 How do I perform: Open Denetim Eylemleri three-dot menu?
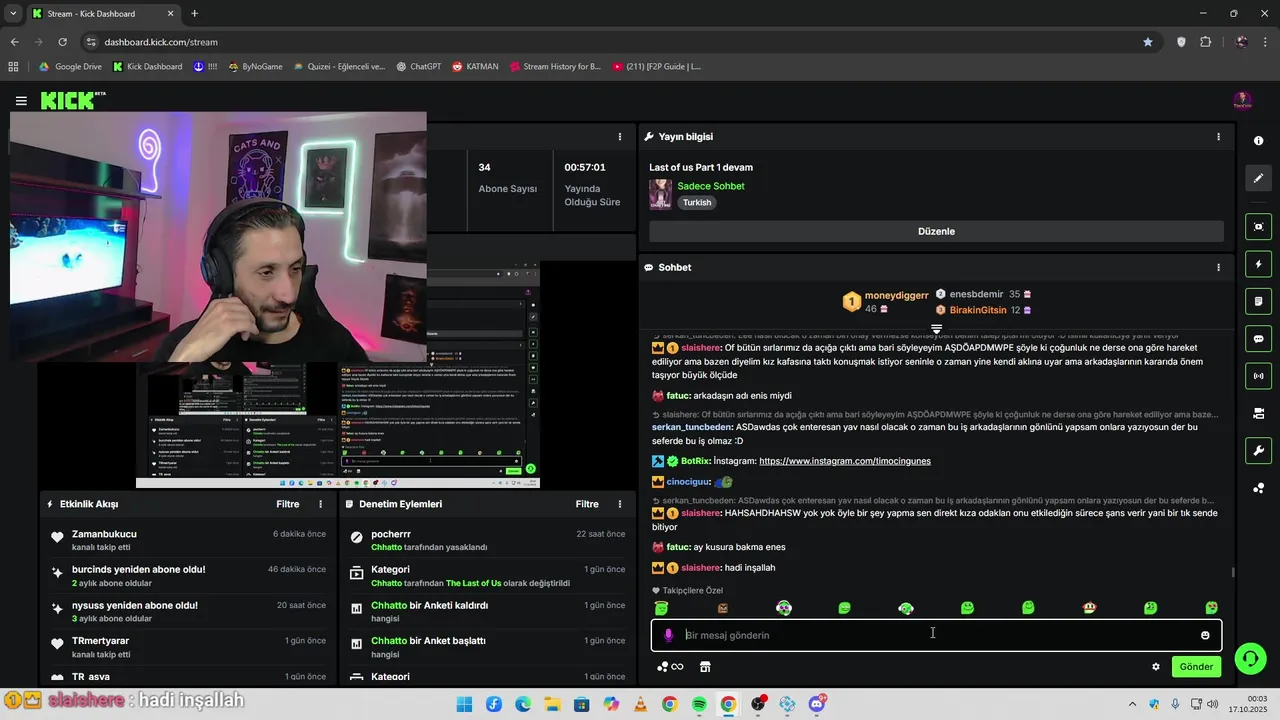click(x=621, y=505)
